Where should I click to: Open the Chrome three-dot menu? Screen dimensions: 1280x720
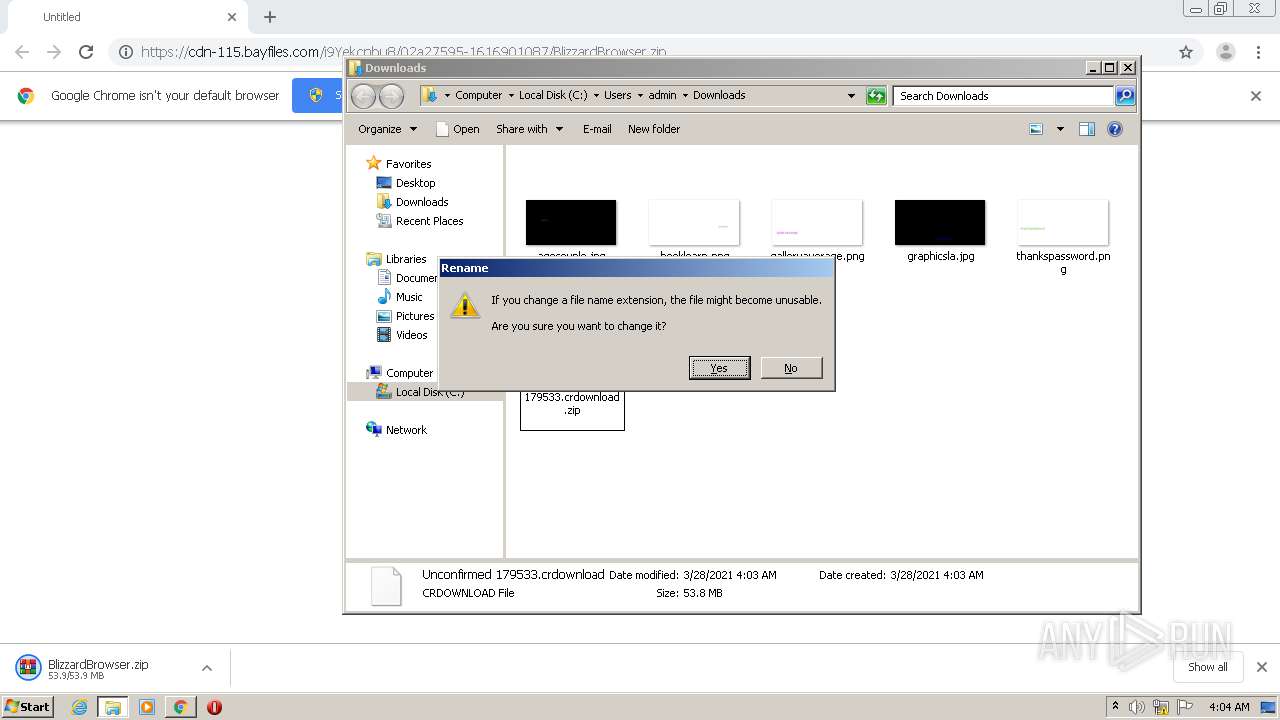tap(1258, 52)
